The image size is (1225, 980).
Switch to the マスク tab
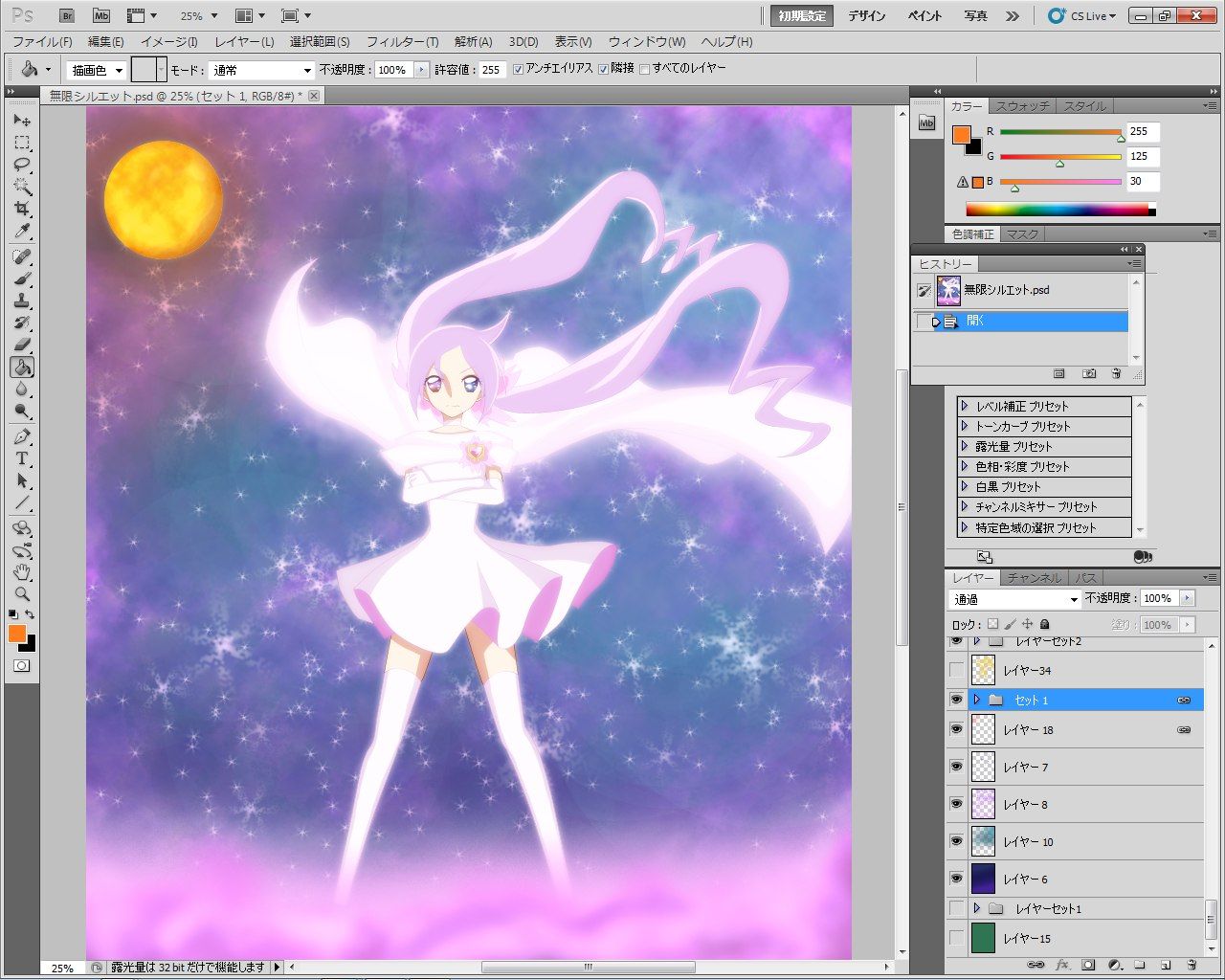click(1022, 234)
